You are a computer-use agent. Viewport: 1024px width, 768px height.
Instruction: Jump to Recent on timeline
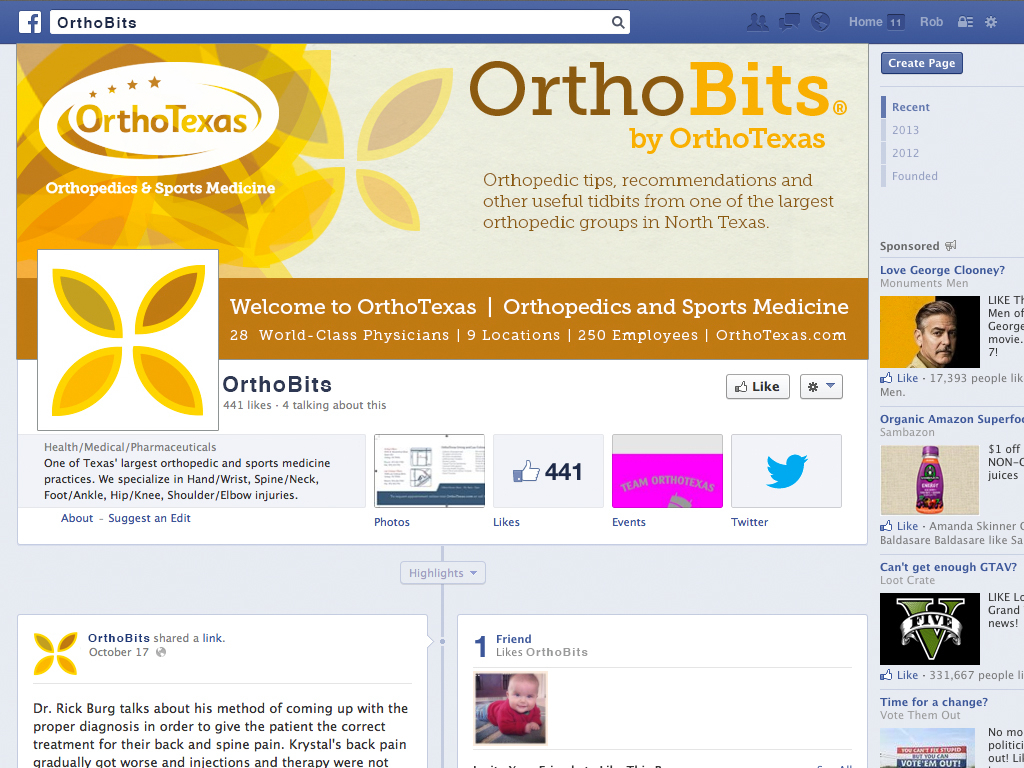pos(910,107)
